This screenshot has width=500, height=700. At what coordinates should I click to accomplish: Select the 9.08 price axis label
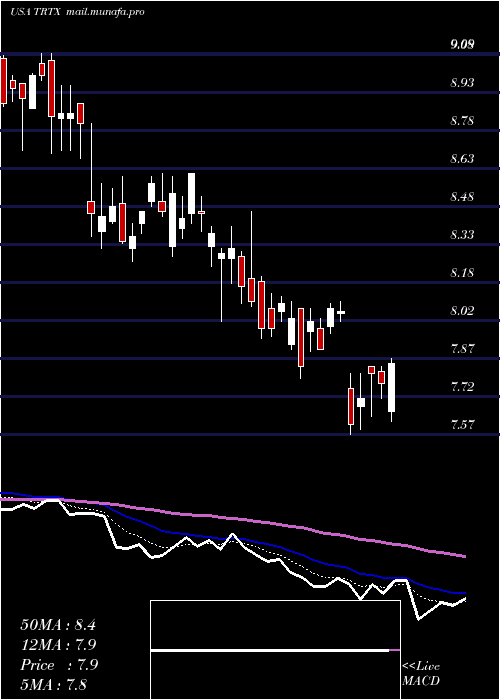(462, 45)
